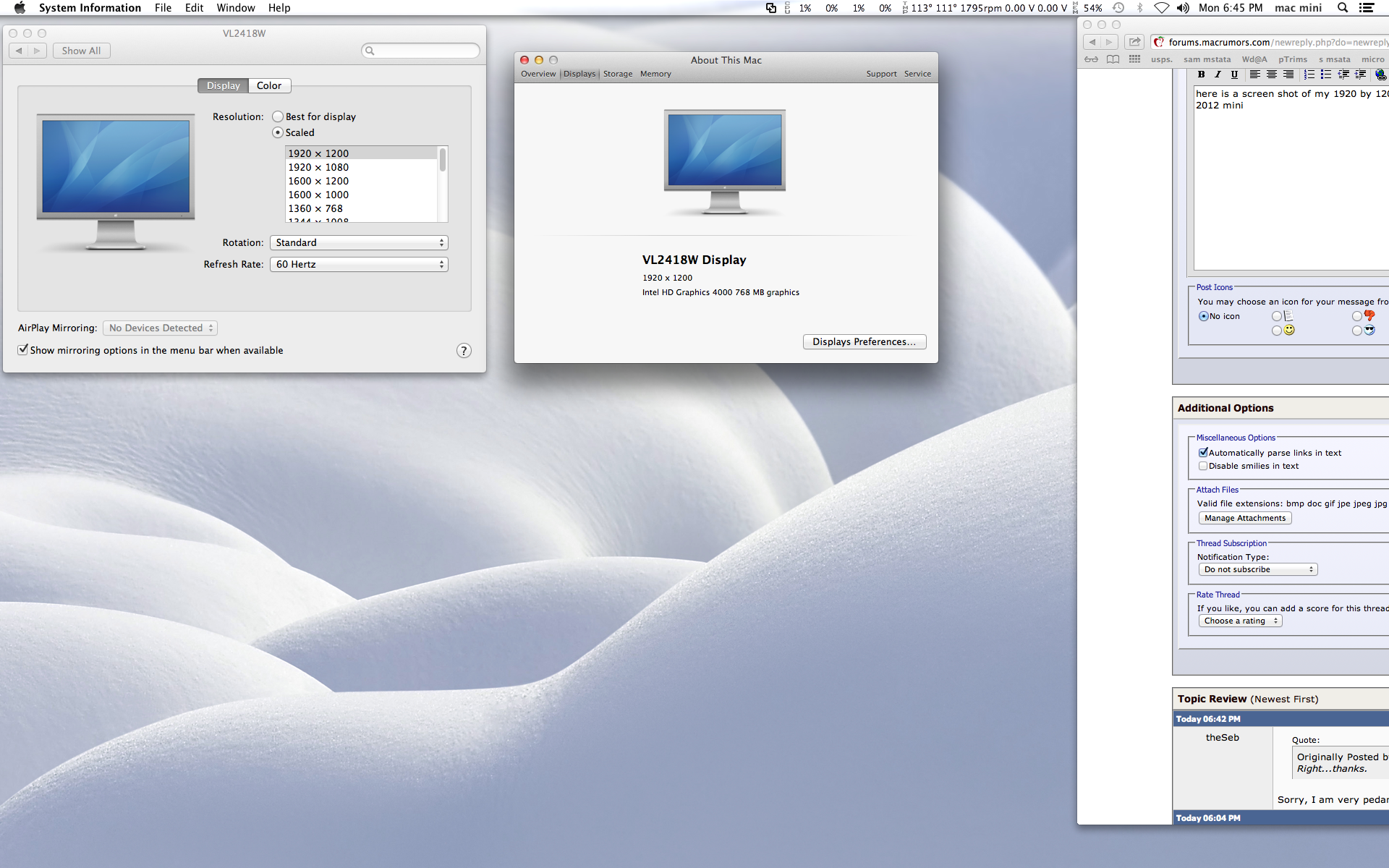
Task: Open the Refresh Rate dropdown
Action: (359, 265)
